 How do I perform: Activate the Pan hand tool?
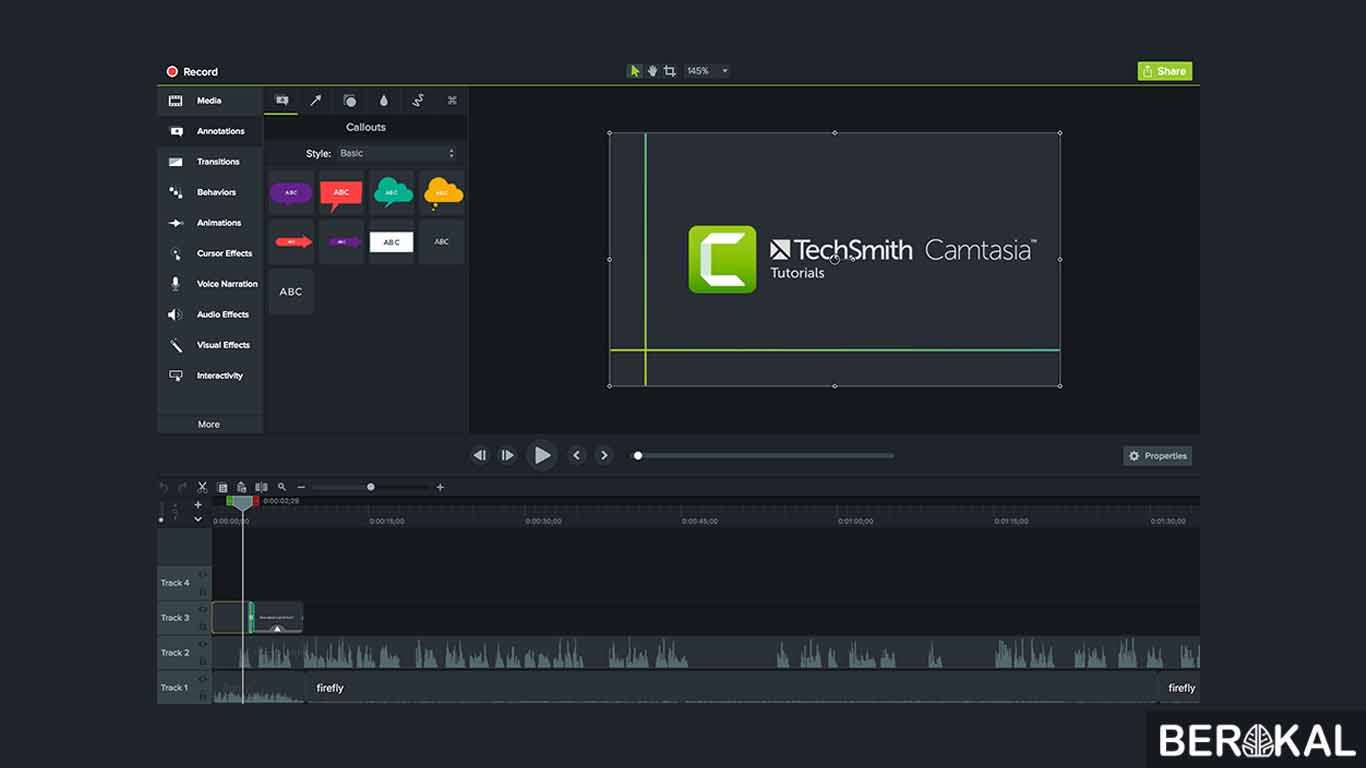click(652, 70)
